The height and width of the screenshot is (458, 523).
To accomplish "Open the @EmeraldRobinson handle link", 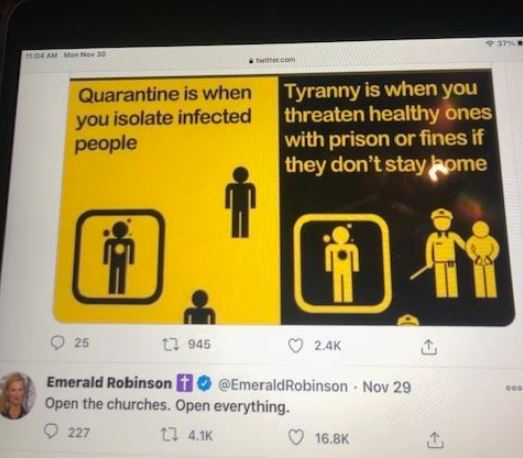I will click(283, 386).
